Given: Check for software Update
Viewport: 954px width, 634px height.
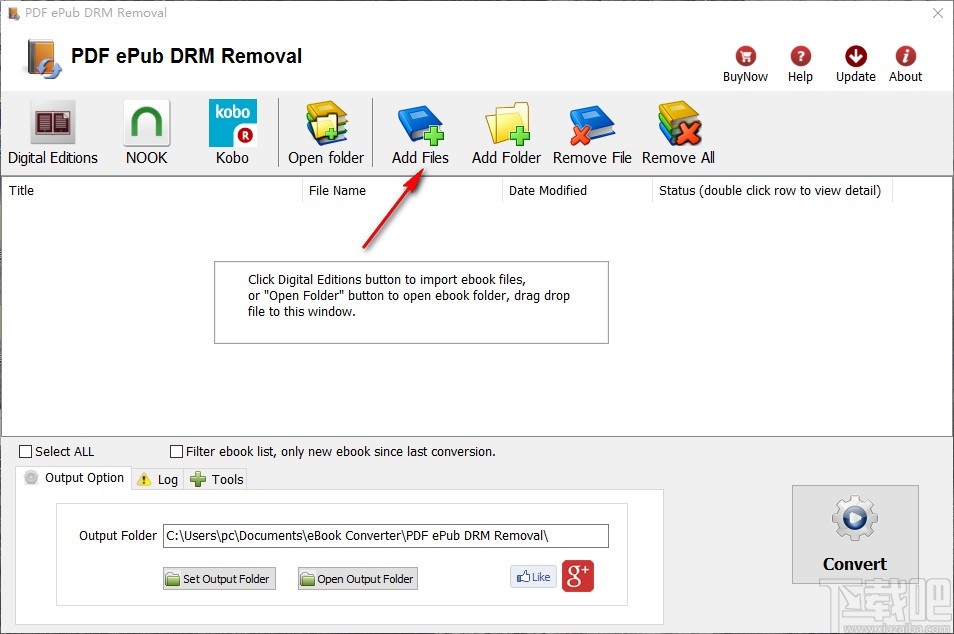Looking at the screenshot, I should (855, 64).
